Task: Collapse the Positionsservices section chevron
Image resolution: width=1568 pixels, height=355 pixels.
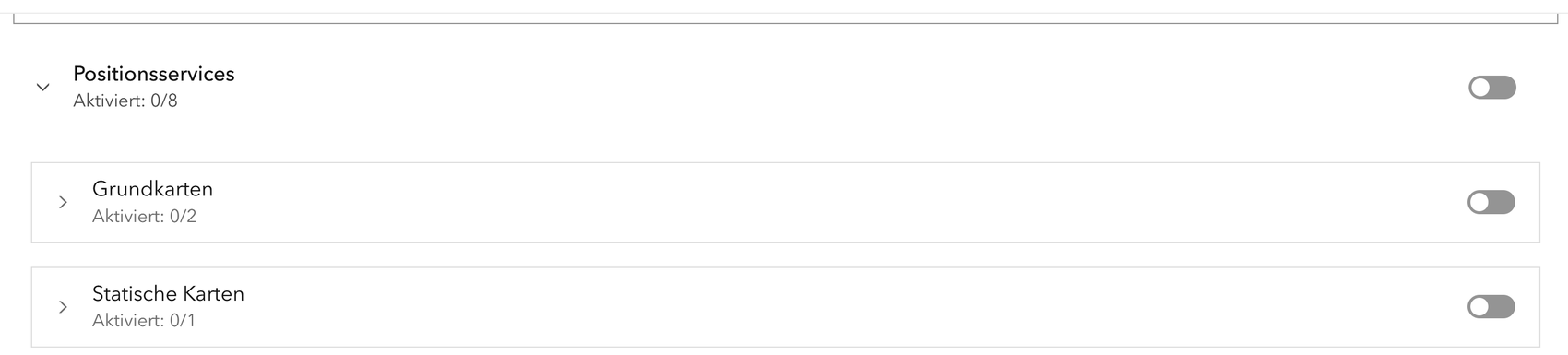Action: click(42, 88)
